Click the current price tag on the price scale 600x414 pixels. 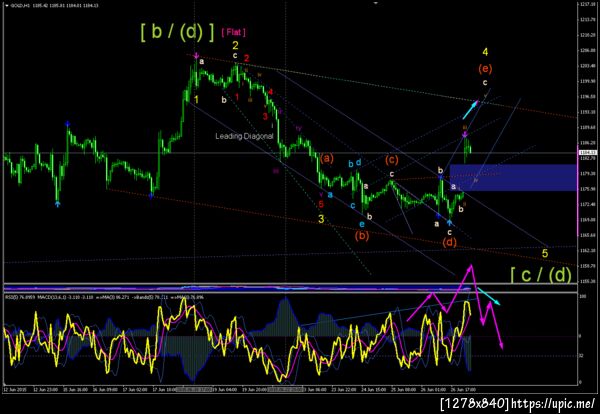coord(588,152)
